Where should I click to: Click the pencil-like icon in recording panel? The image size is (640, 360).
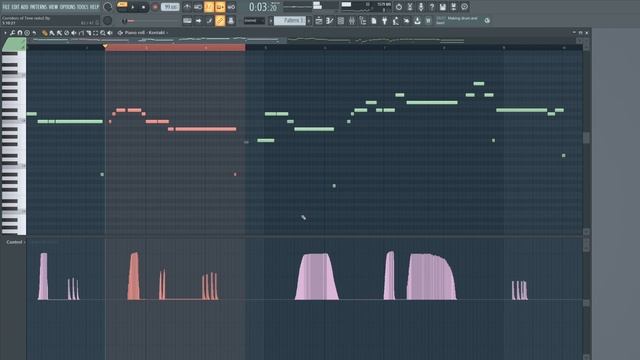209,20
